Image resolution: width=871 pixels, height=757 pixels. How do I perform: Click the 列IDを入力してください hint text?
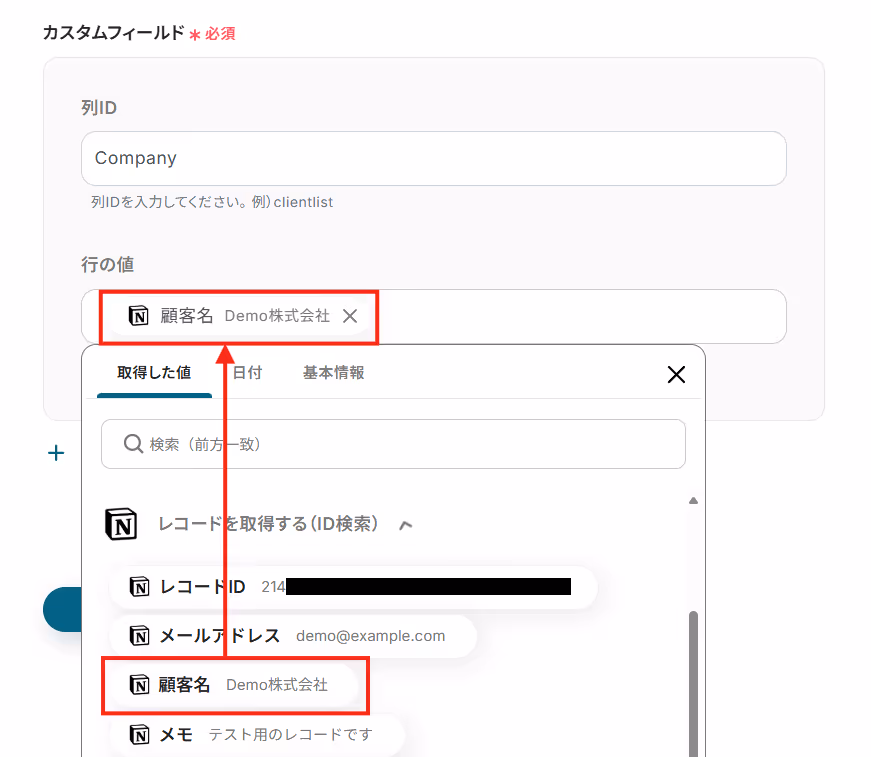[x=212, y=202]
